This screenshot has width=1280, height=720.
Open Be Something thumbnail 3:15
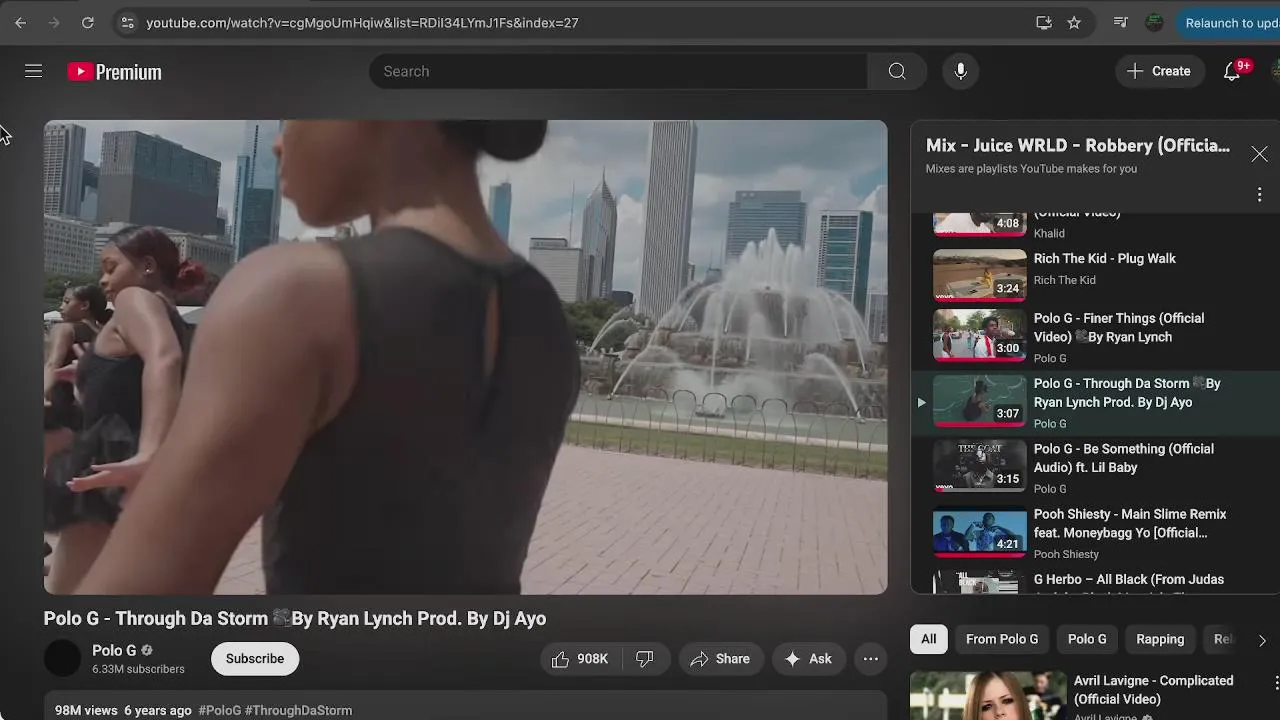coord(980,466)
